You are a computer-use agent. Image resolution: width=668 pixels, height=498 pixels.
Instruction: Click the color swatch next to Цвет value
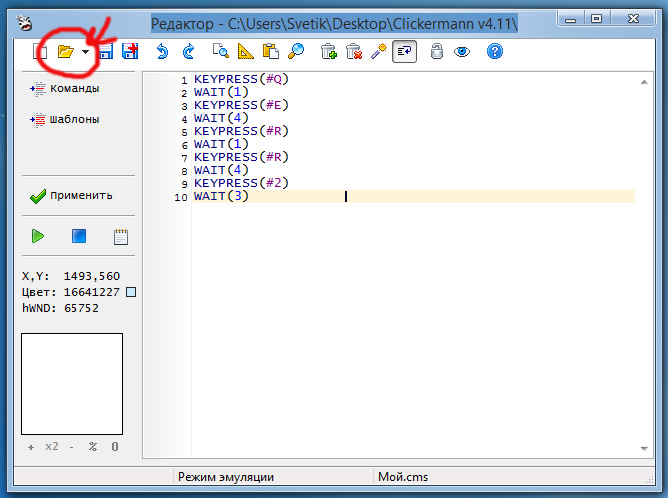click(131, 292)
